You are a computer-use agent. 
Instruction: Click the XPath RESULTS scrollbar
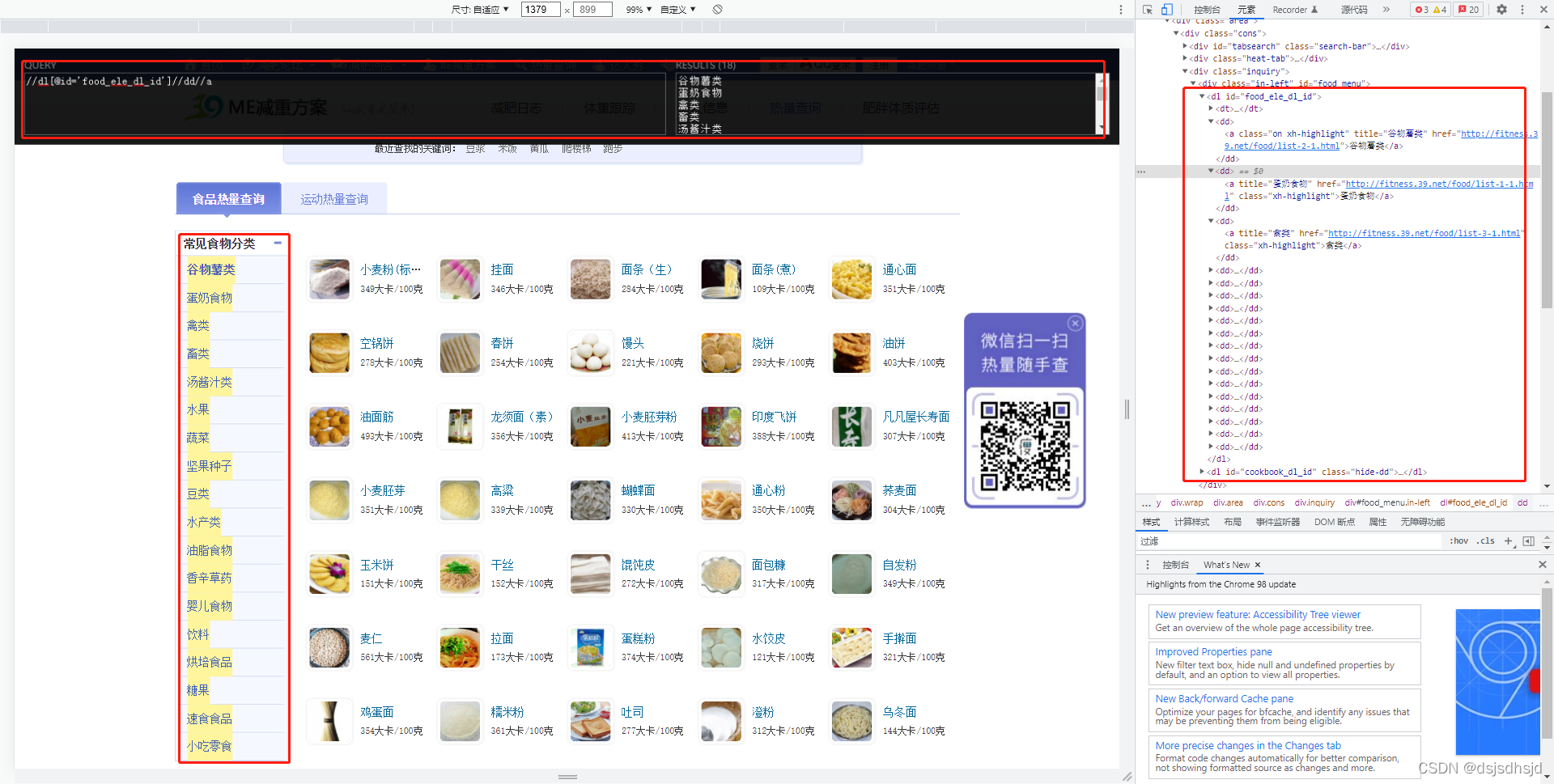point(1100,104)
